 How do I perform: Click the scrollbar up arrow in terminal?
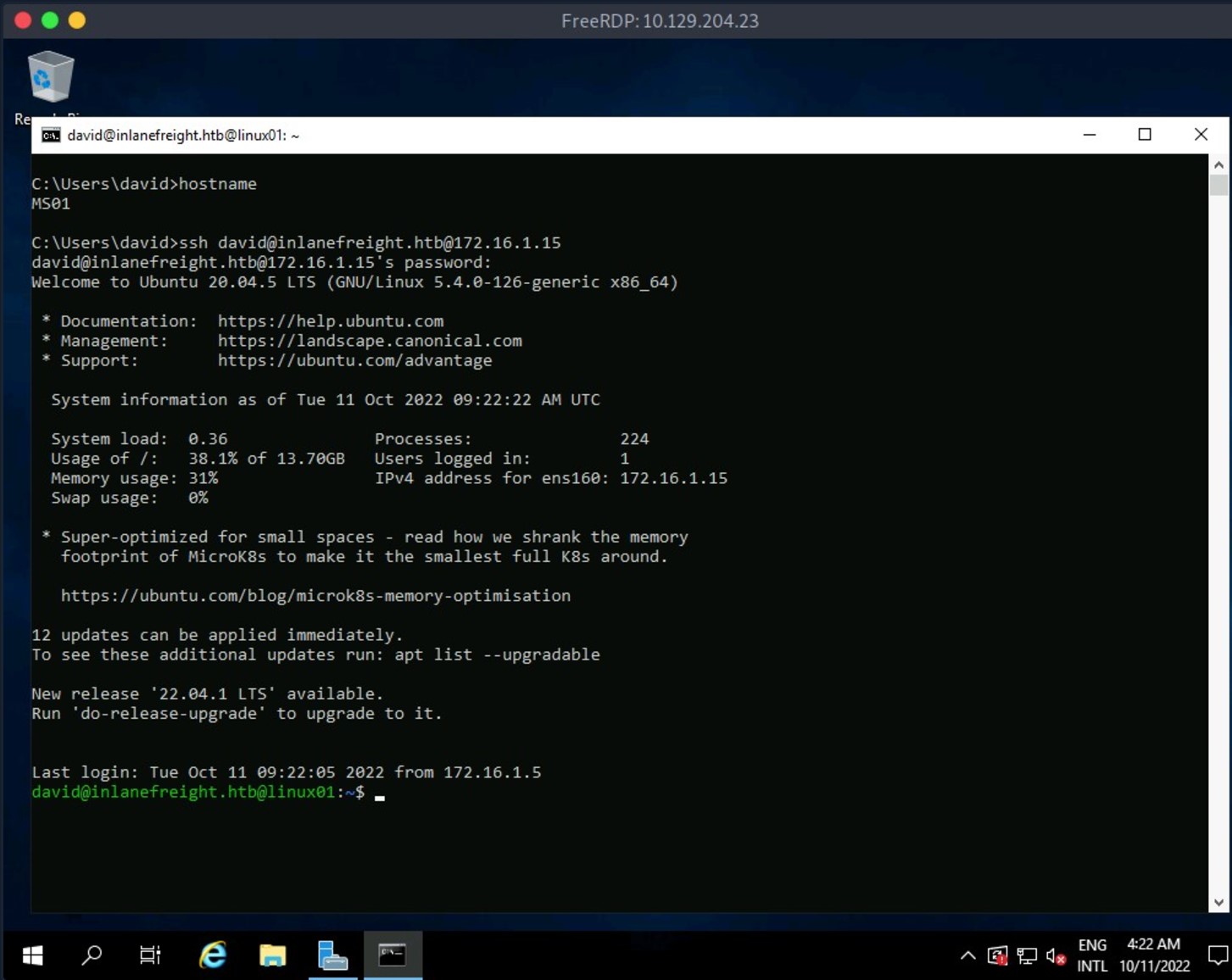1218,164
